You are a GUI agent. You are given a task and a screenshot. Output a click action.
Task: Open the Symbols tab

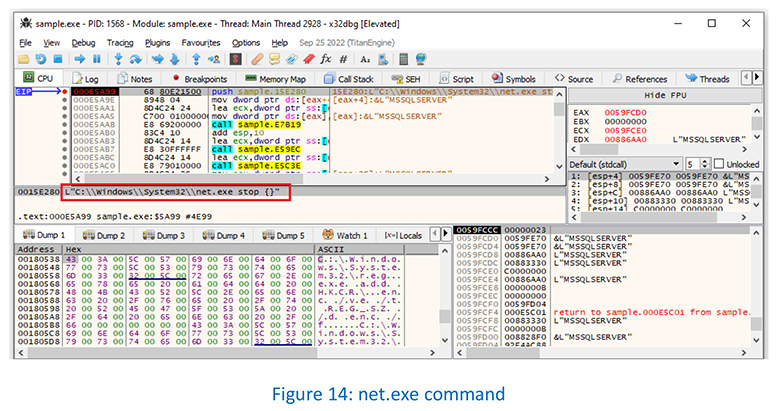point(513,79)
